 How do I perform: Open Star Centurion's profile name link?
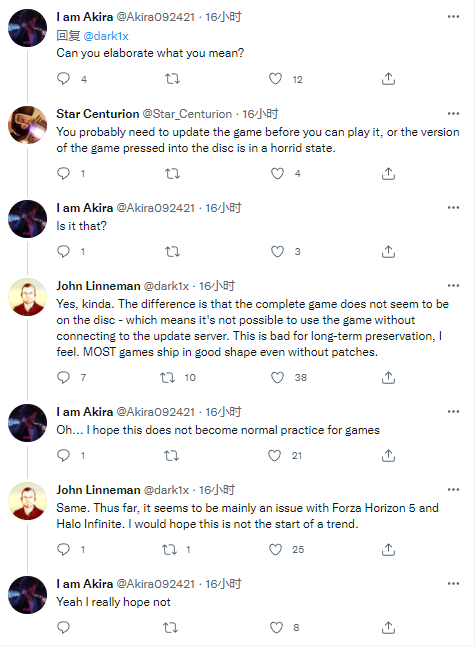pyautogui.click(x=98, y=114)
